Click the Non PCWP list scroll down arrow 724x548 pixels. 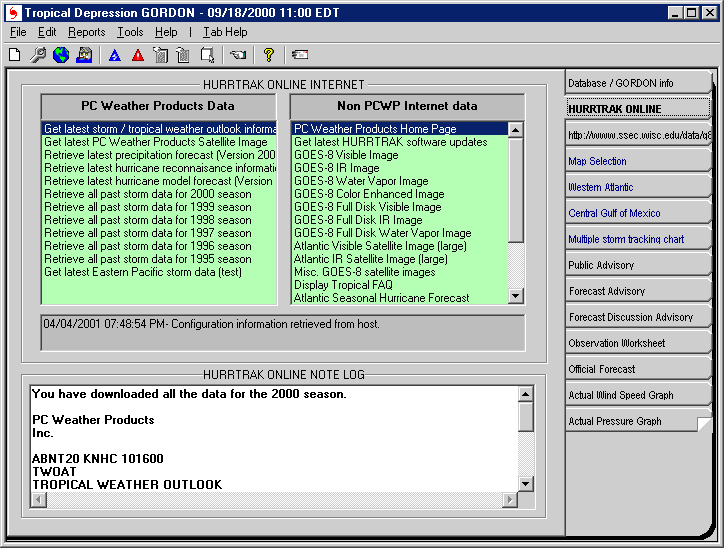point(515,295)
